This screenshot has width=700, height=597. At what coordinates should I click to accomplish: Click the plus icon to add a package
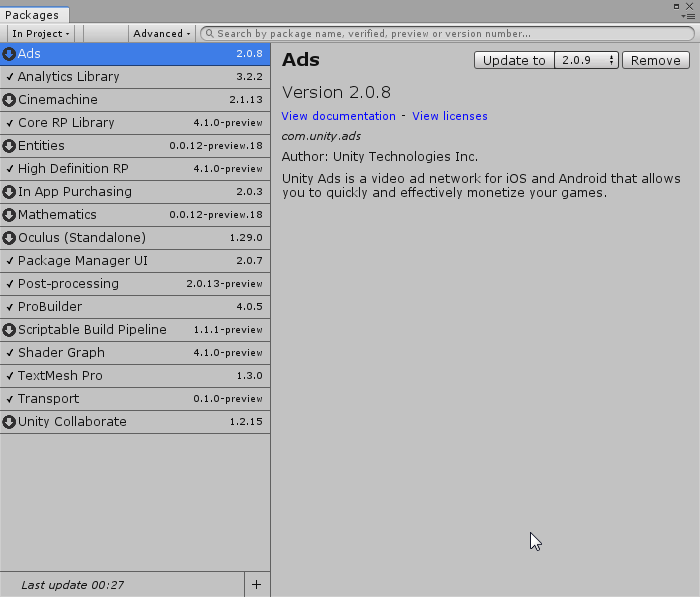tap(257, 584)
